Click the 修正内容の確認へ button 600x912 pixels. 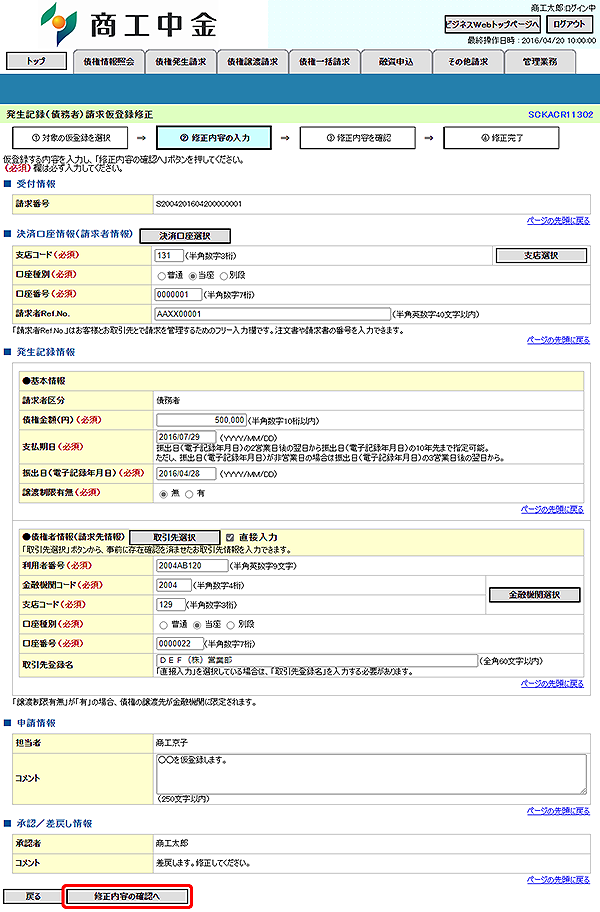click(127, 896)
